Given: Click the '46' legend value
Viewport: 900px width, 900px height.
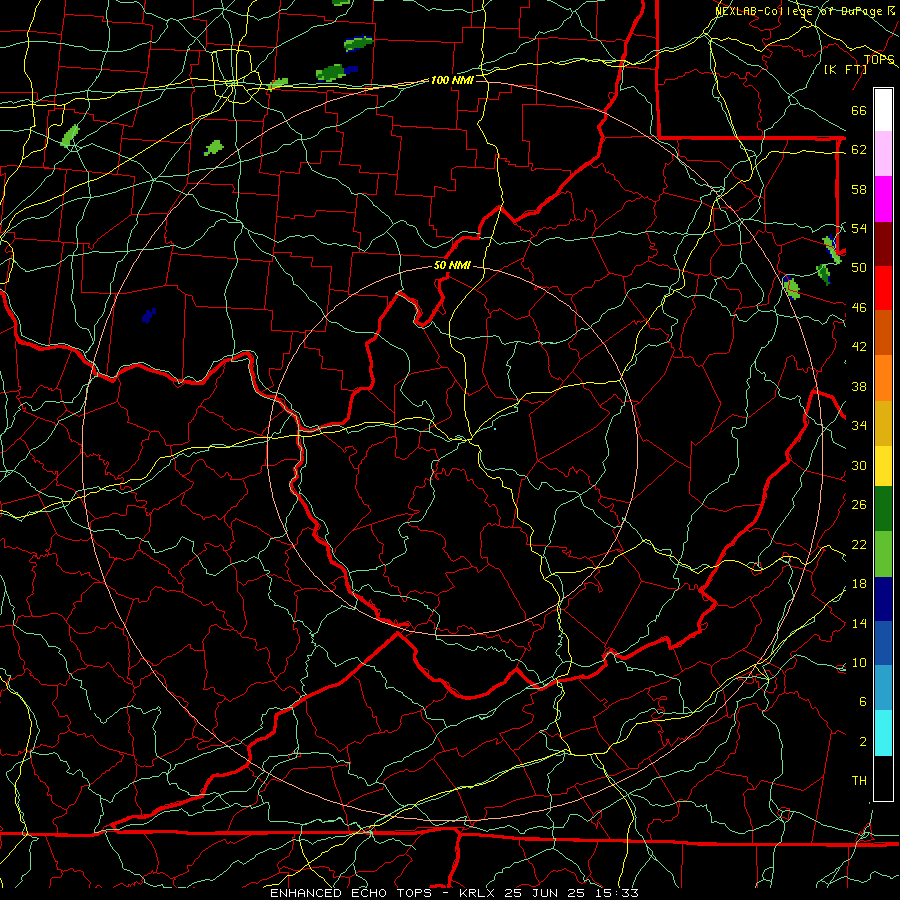Looking at the screenshot, I should (859, 308).
